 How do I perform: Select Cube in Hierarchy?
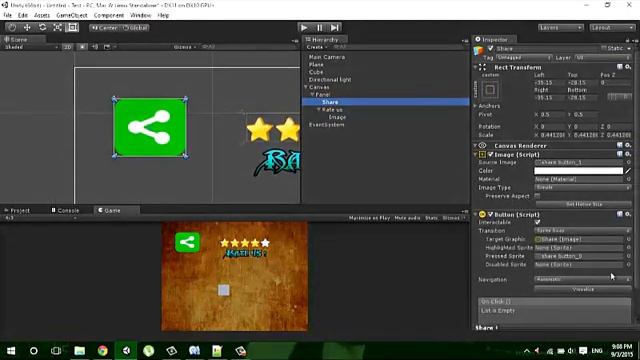[x=316, y=72]
